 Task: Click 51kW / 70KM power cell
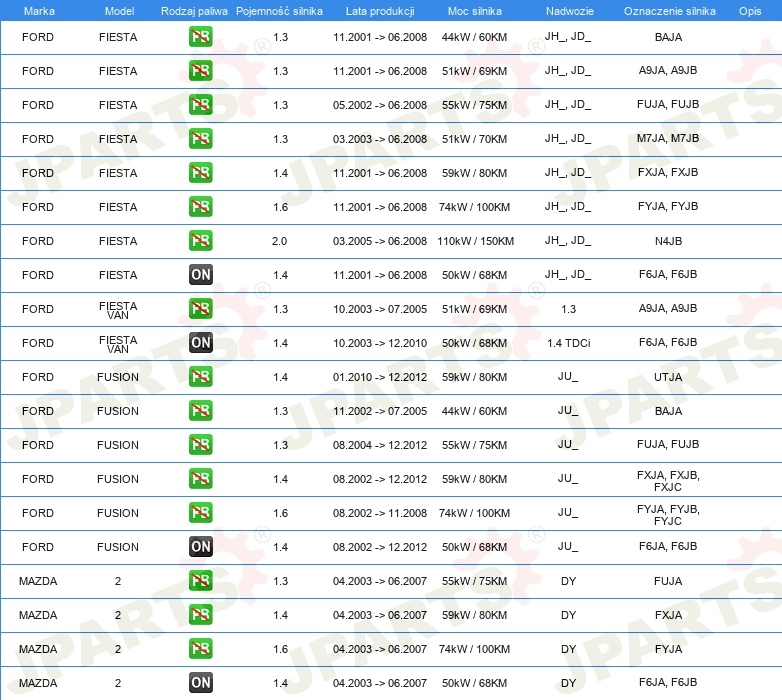474,139
